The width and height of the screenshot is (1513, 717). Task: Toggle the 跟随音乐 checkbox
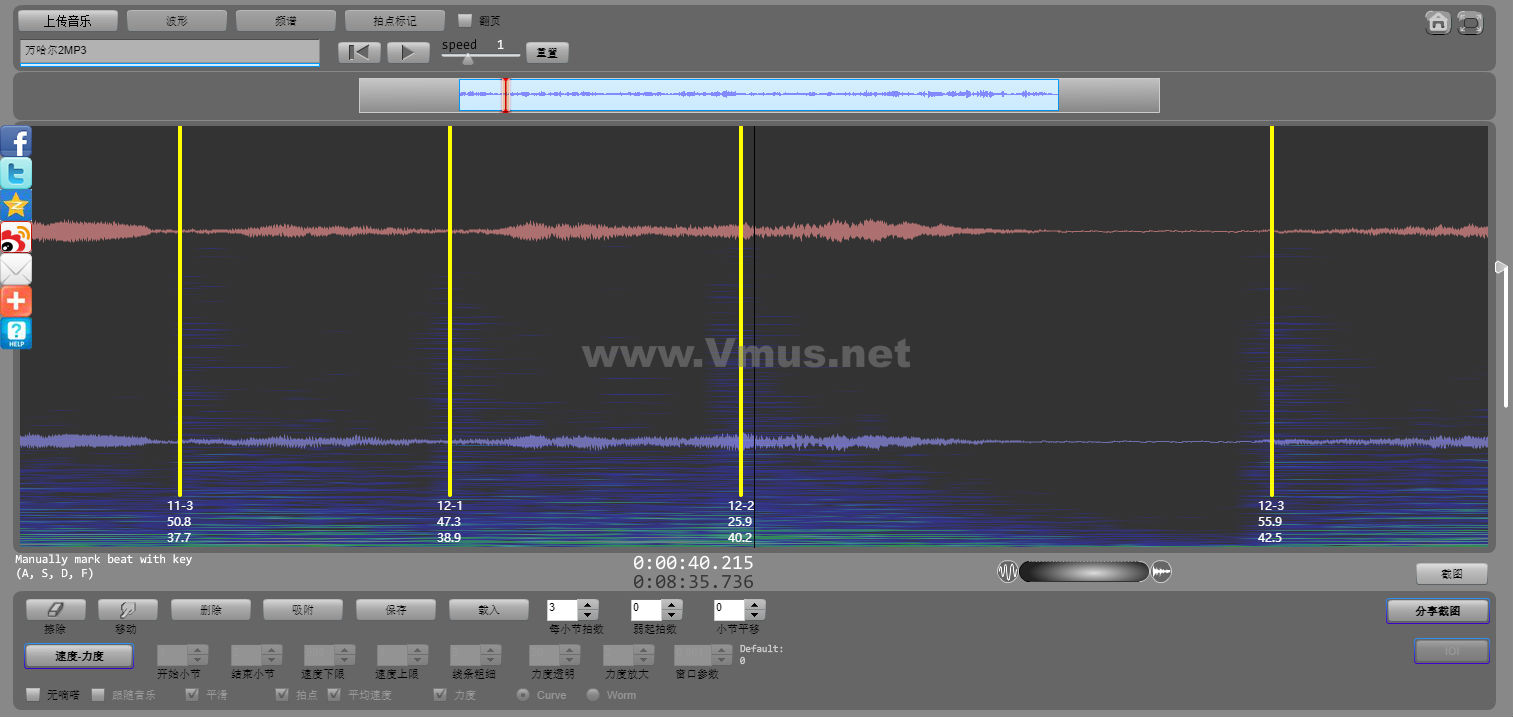point(98,694)
